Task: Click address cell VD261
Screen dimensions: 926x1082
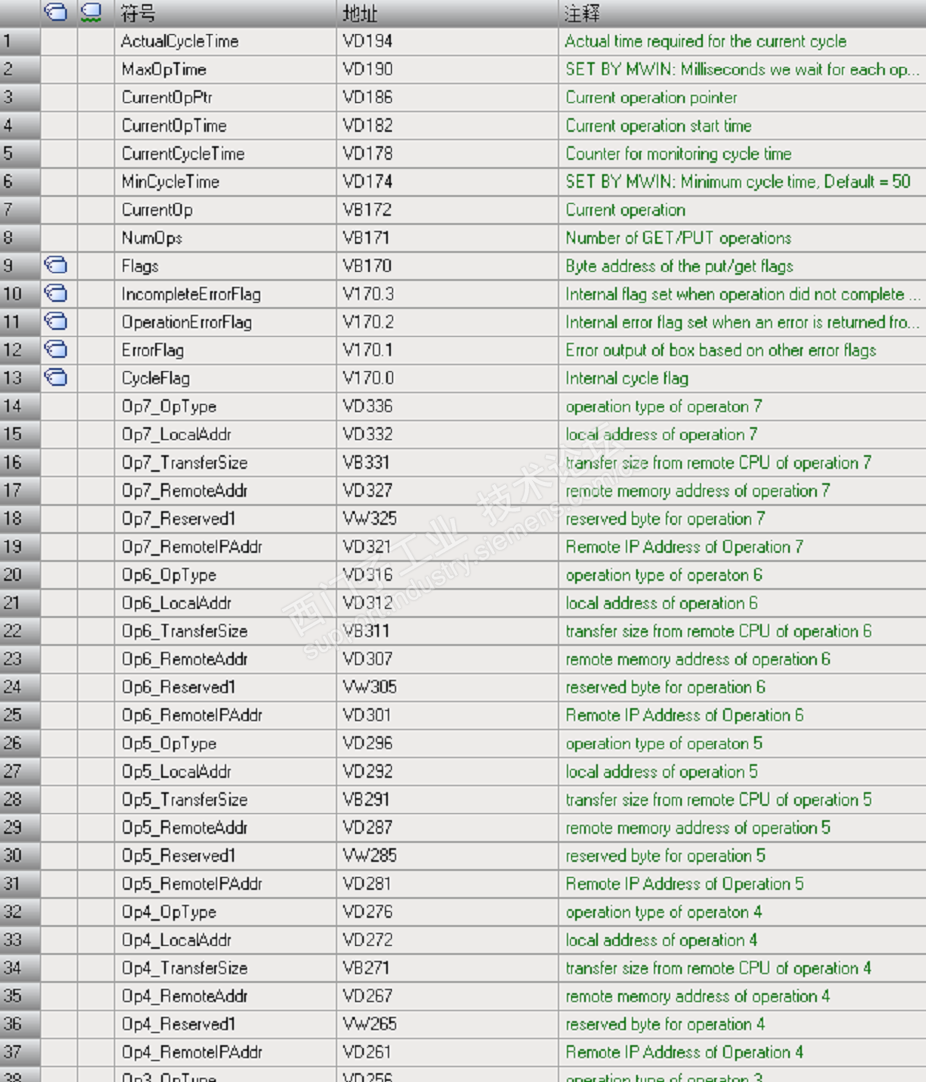Action: click(448, 1052)
